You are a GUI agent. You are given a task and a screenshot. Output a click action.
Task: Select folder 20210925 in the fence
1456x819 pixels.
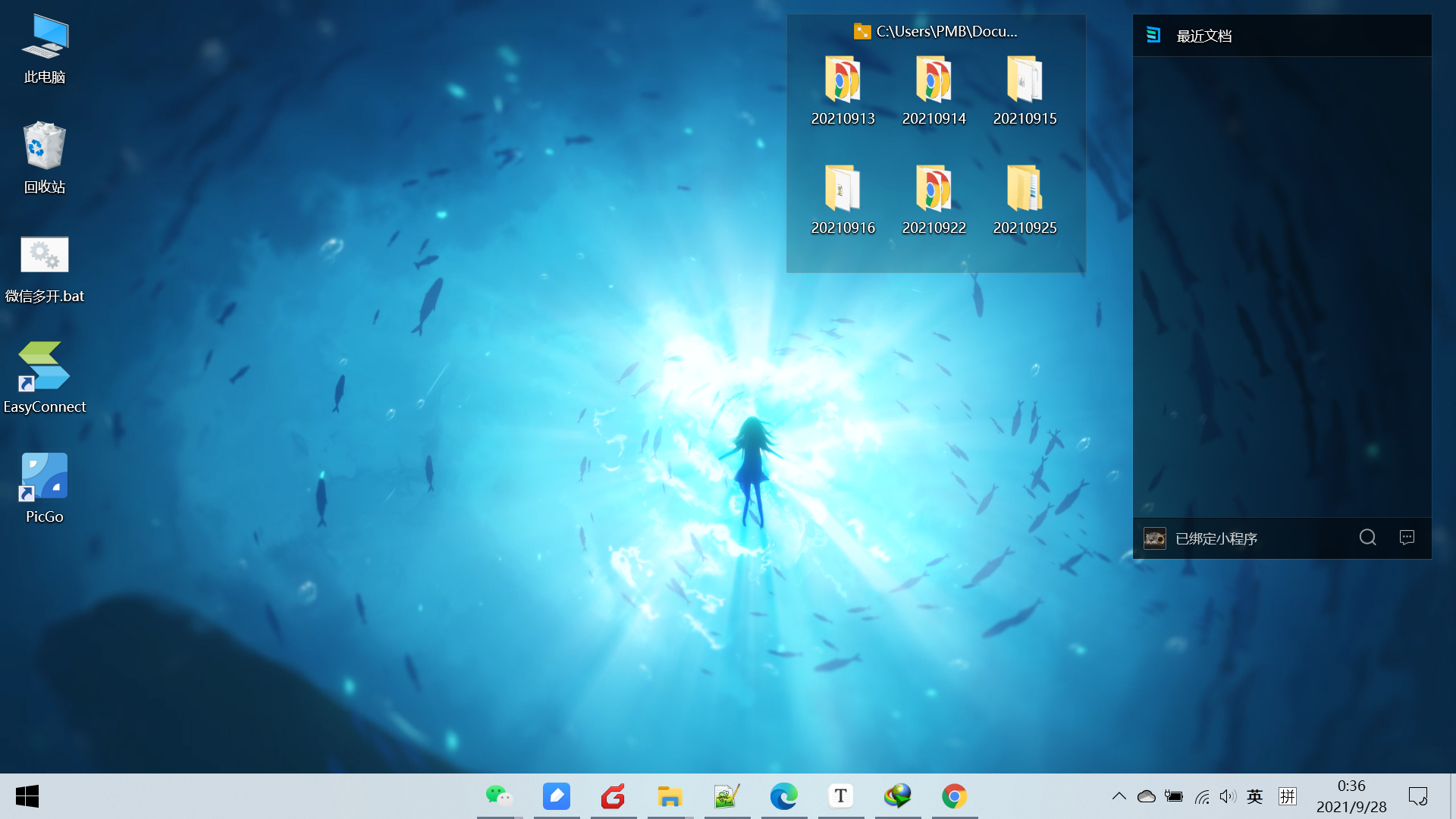pos(1025,199)
